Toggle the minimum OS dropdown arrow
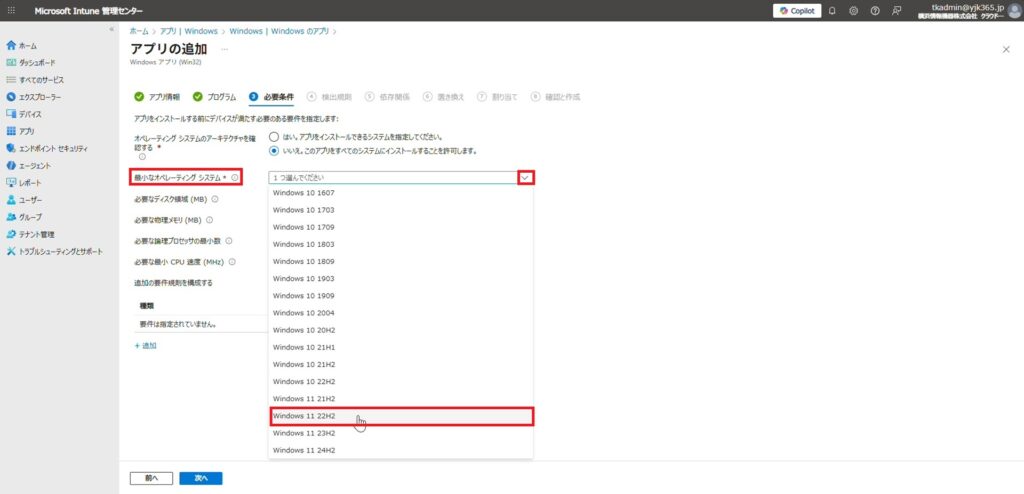 (525, 177)
